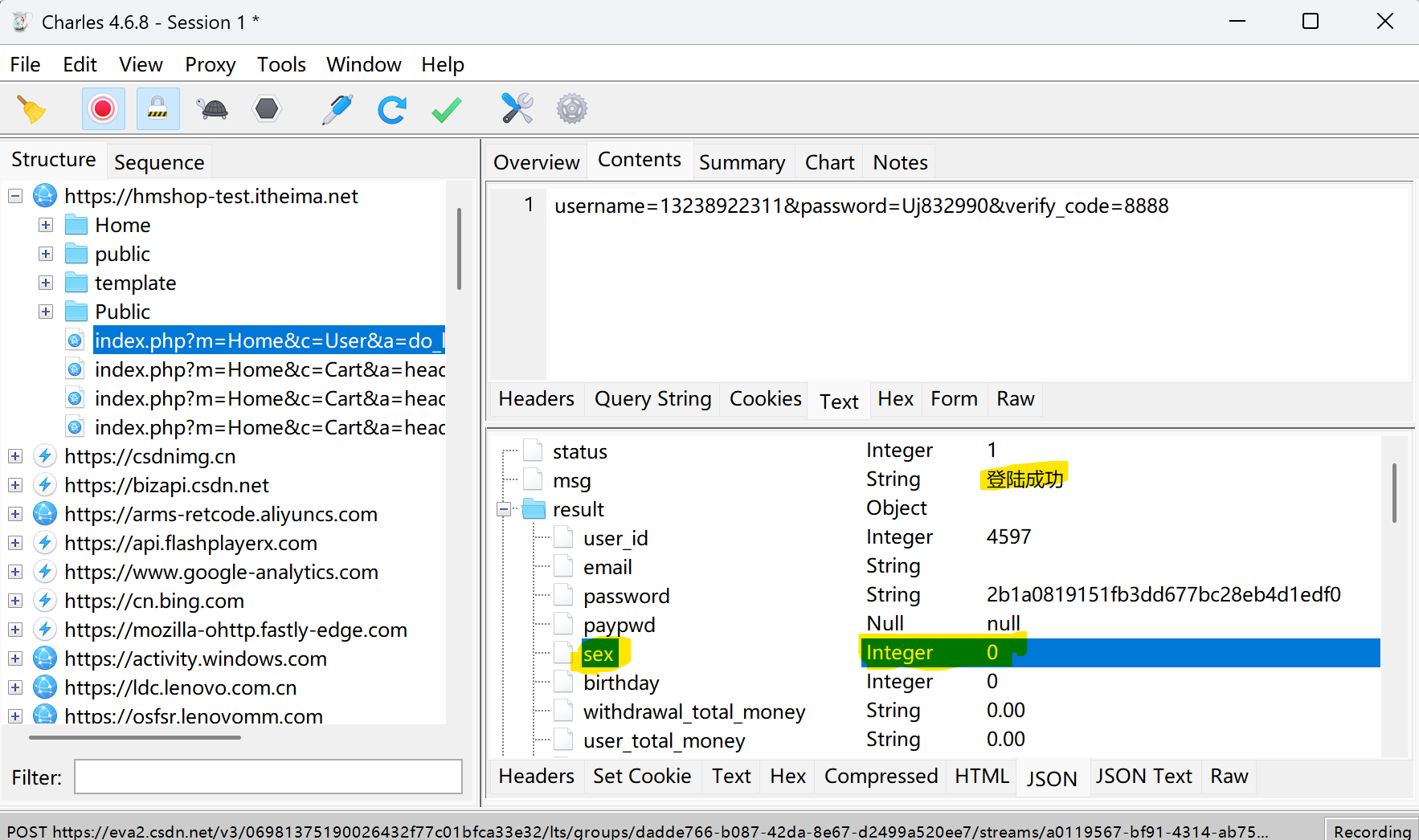Expand the template folder
The image size is (1419, 840).
pos(46,283)
